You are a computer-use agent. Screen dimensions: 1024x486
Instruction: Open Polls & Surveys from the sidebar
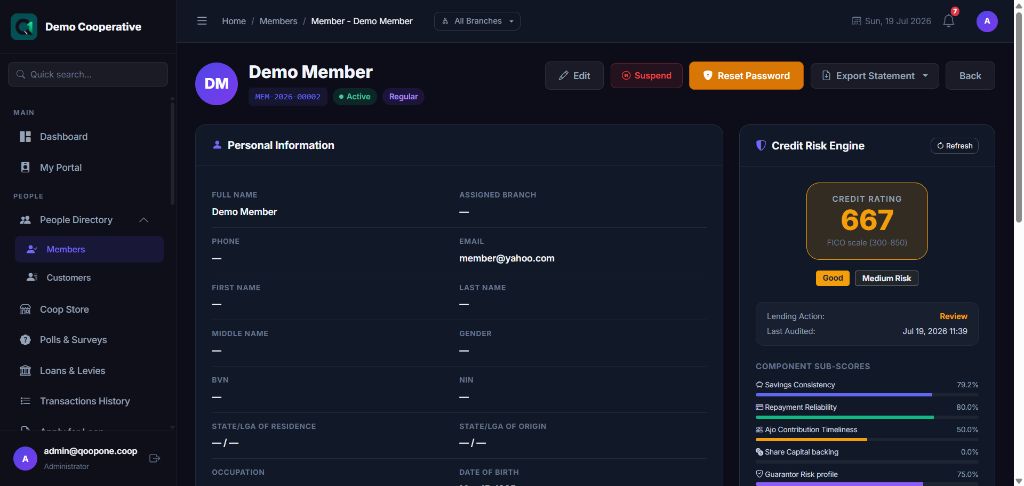[x=89, y=340]
